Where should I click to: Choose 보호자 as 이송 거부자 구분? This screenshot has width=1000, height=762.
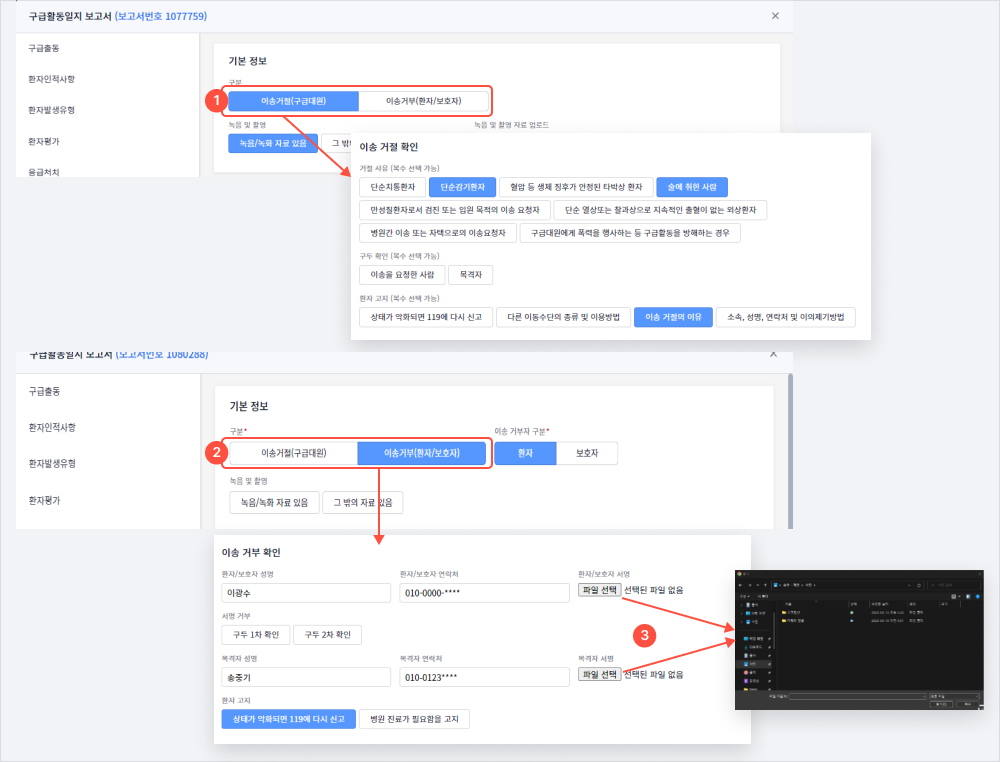coord(587,453)
